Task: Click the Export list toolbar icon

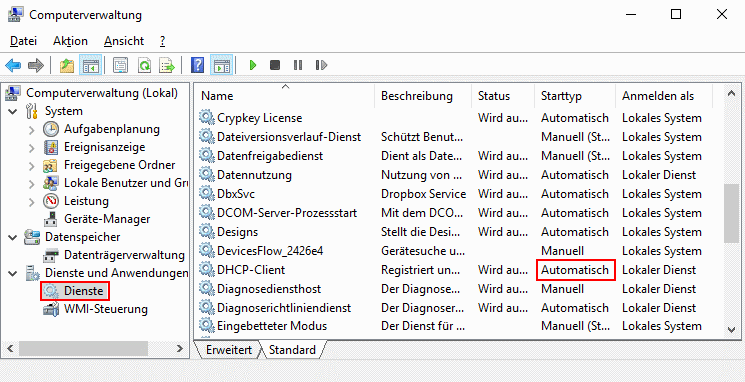Action: [167, 65]
